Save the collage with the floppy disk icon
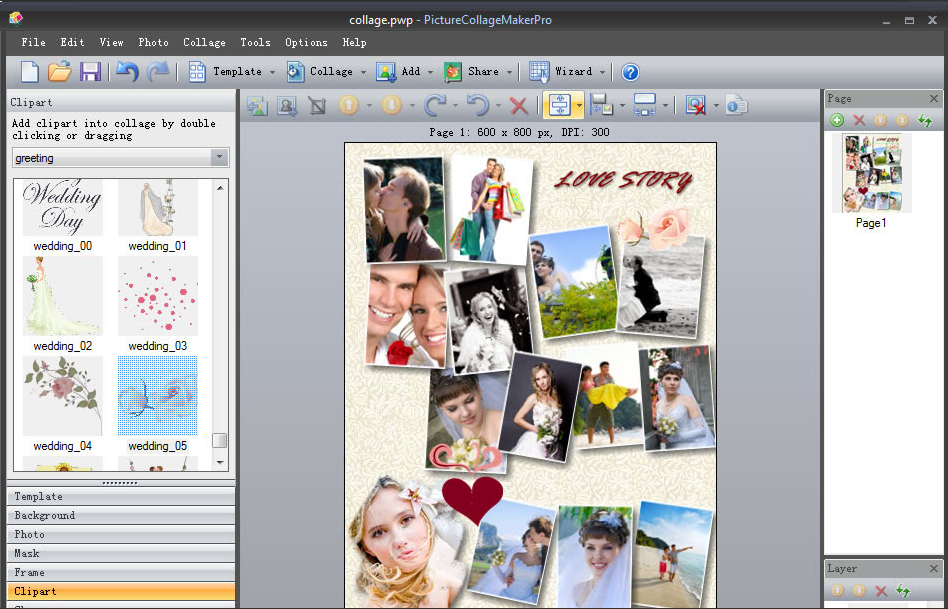This screenshot has width=948, height=609. point(90,71)
